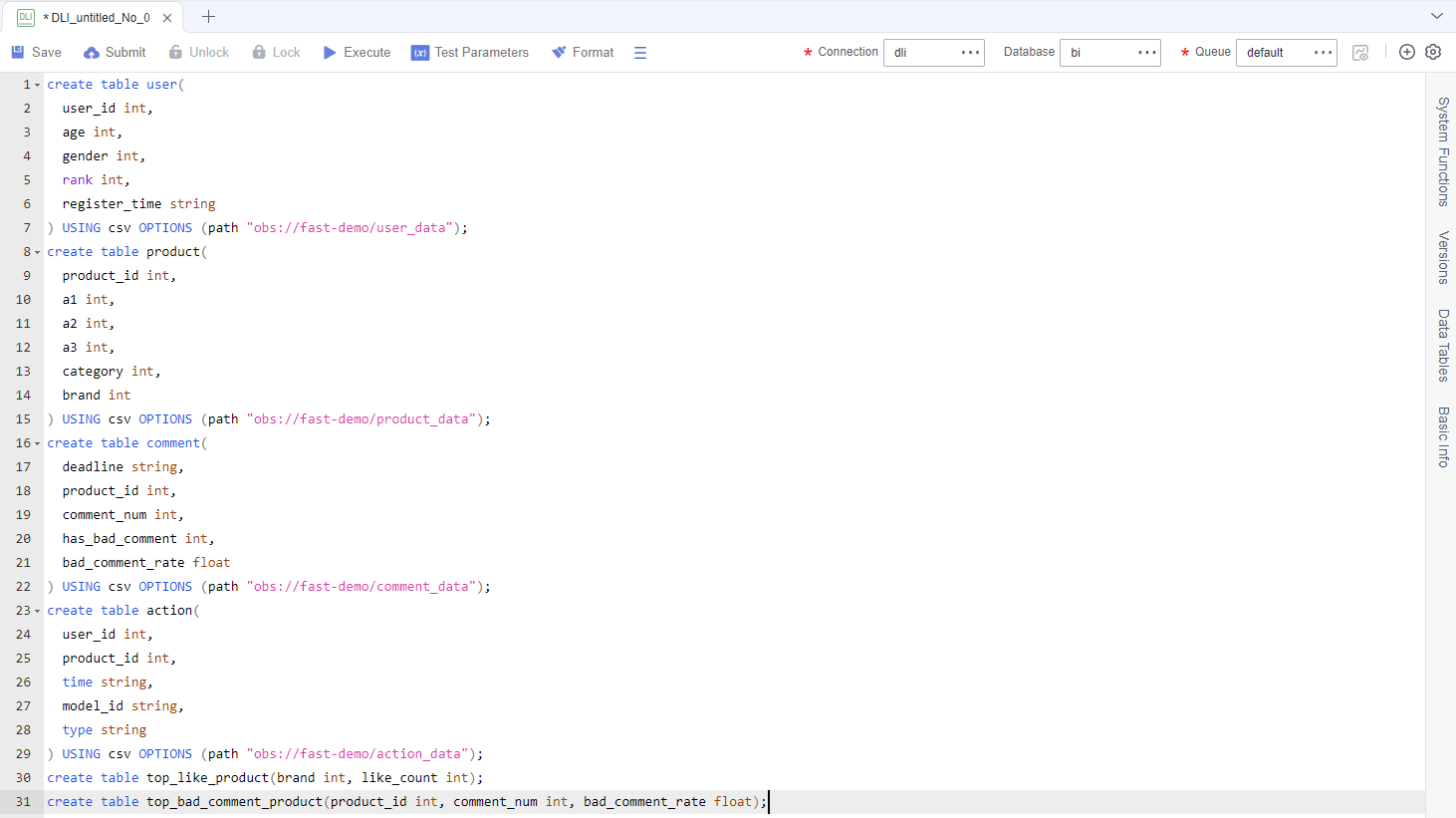Screen dimensions: 1456x818
Task: Open the Data Tables side panel
Action: [1443, 346]
